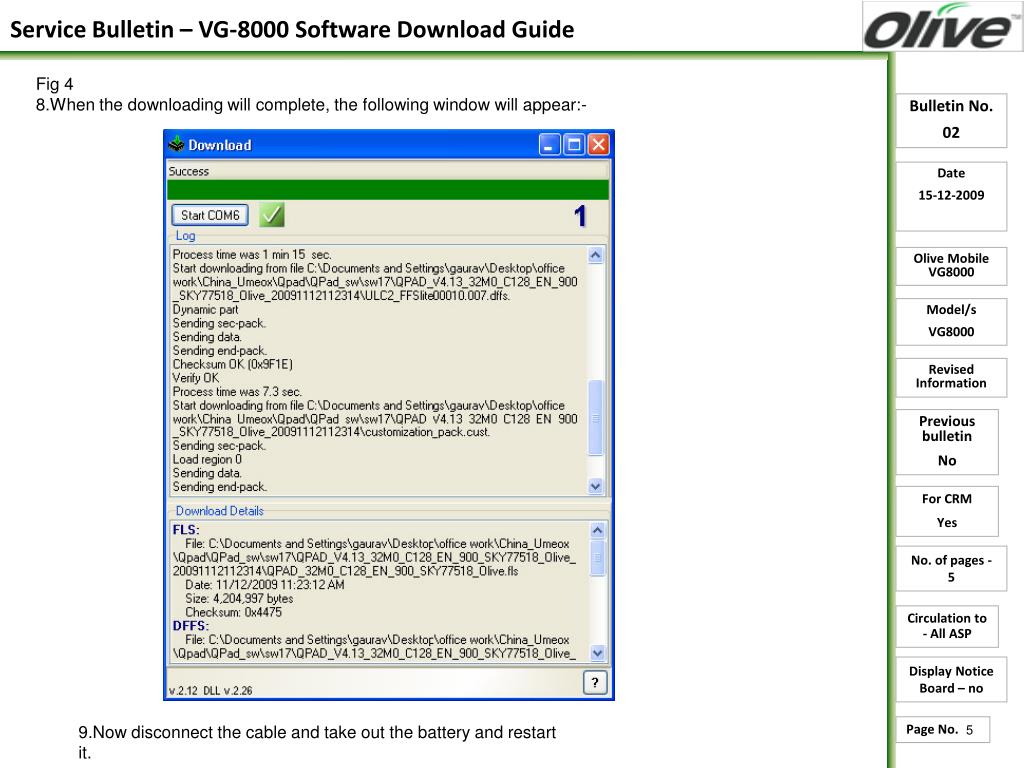Click the Download Details scrollbar thumb
The height and width of the screenshot is (768, 1024).
click(598, 558)
